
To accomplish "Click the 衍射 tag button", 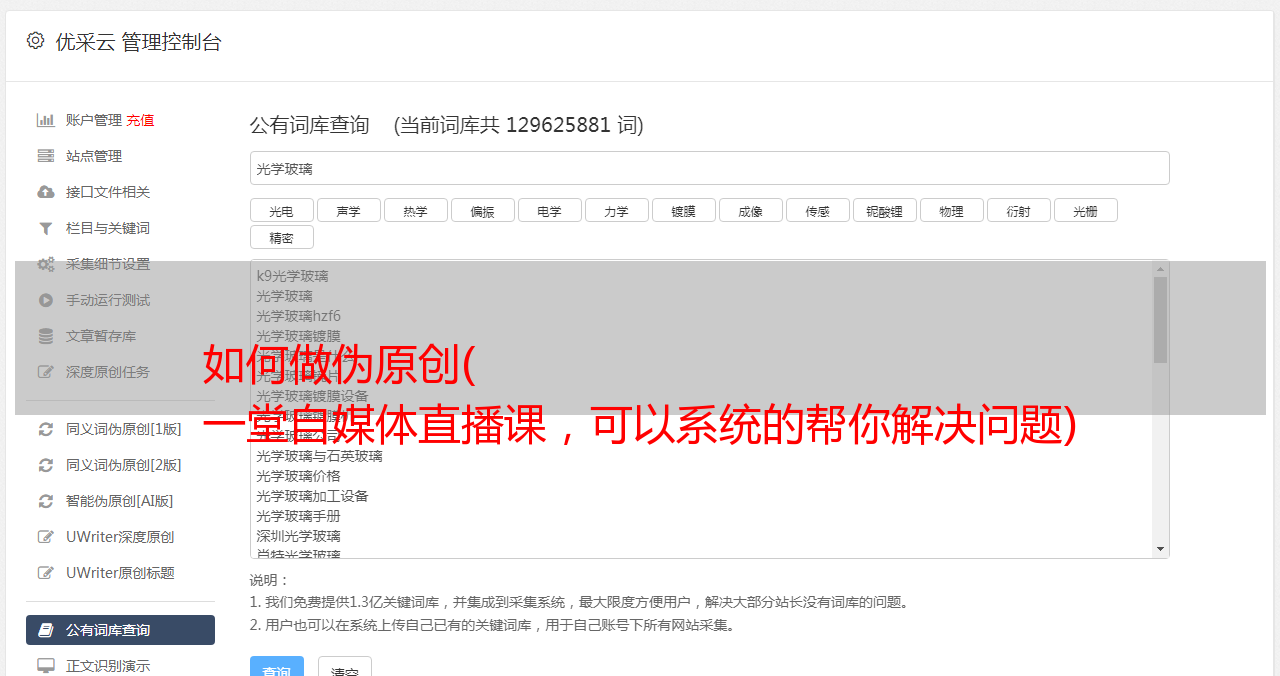I will click(x=1018, y=210).
